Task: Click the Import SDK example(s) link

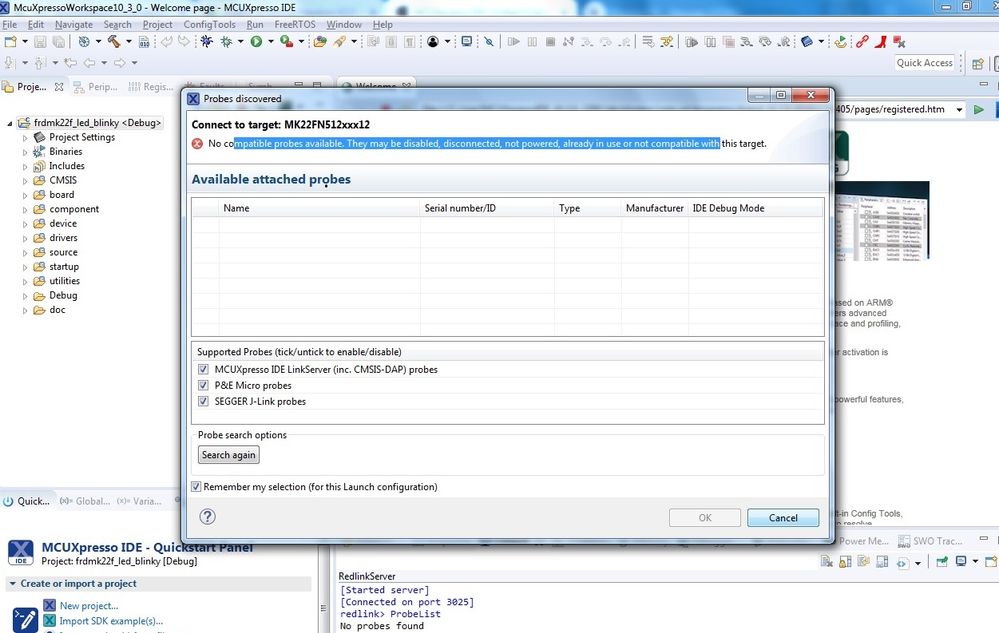Action: [111, 621]
